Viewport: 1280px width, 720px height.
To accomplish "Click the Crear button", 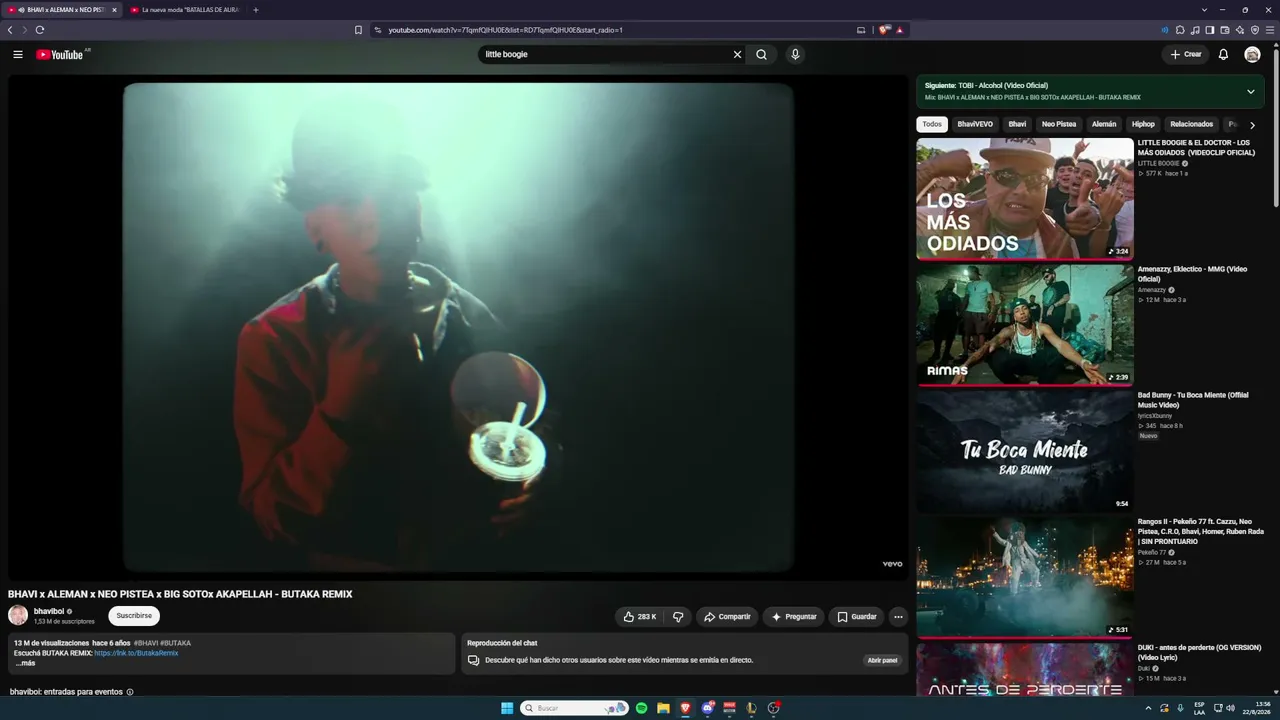I will [1186, 55].
